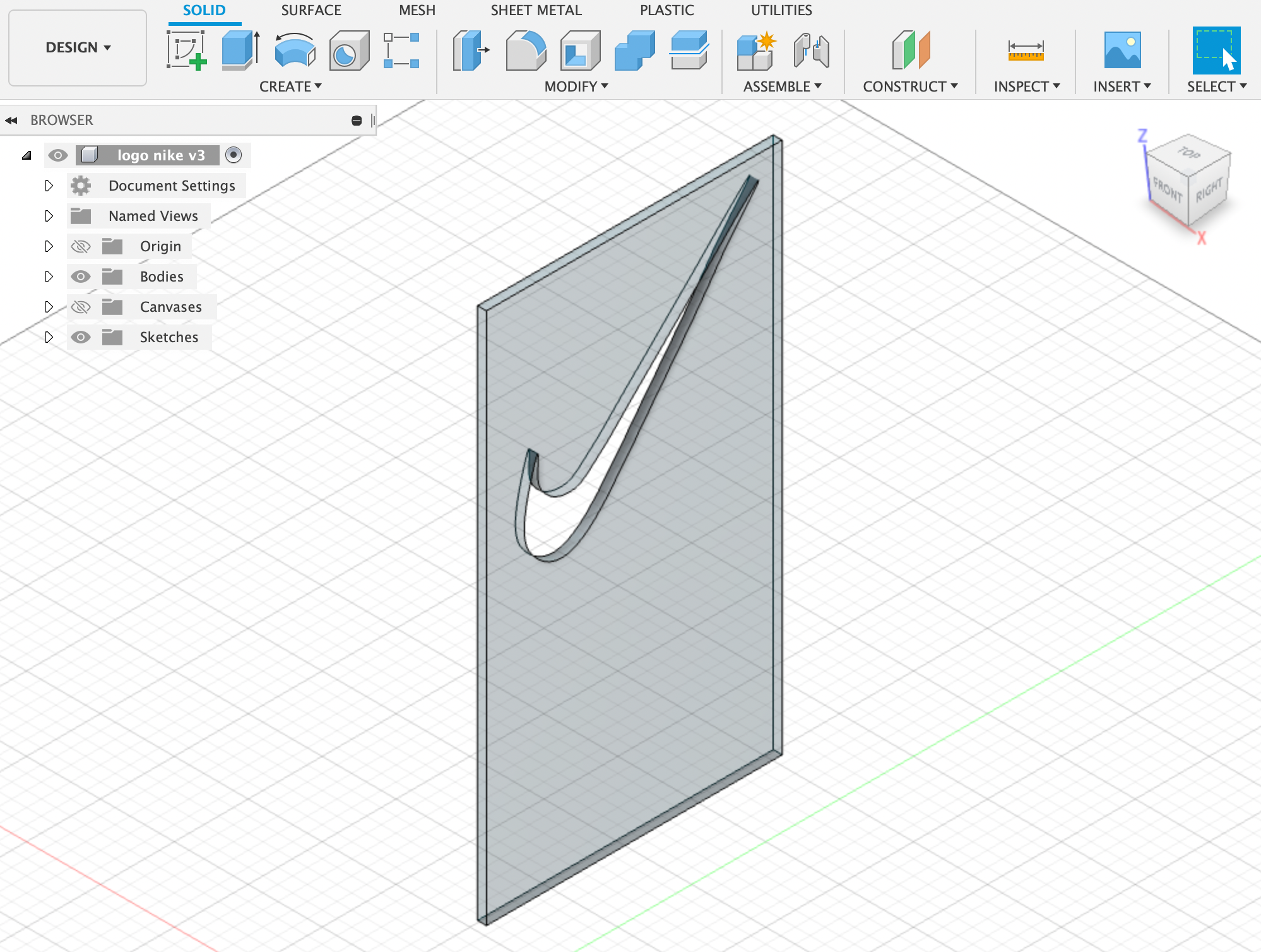The width and height of the screenshot is (1261, 952).
Task: Select the New Component tool
Action: [x=756, y=51]
